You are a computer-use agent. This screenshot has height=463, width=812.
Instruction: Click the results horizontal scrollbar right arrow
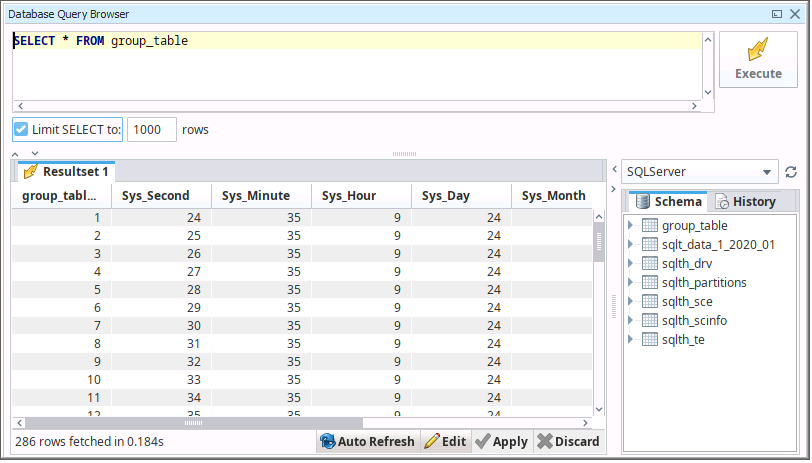586,423
